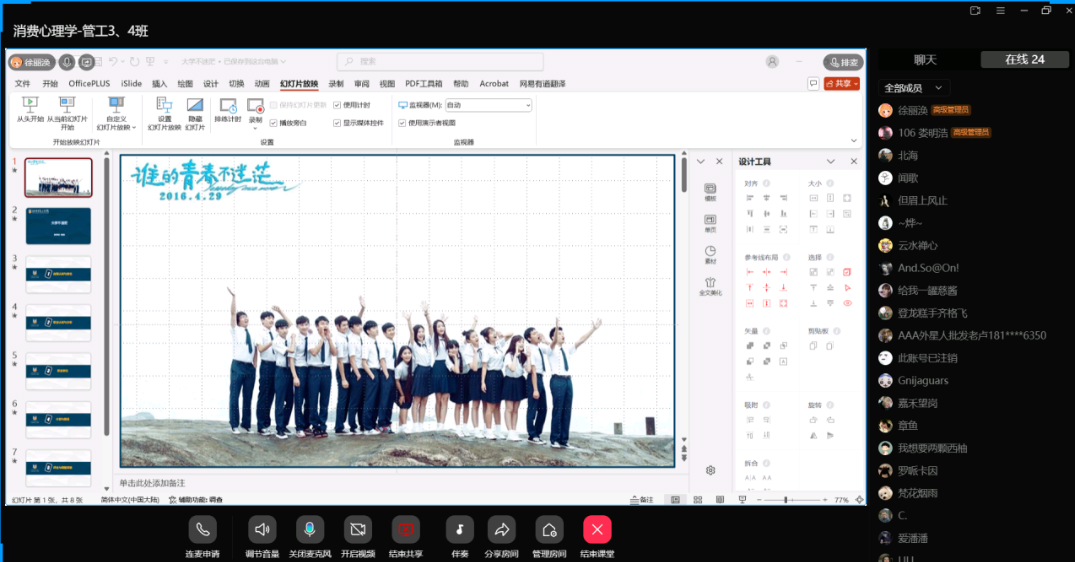
Task: Open the 插入 ribbon tab
Action: [x=160, y=84]
